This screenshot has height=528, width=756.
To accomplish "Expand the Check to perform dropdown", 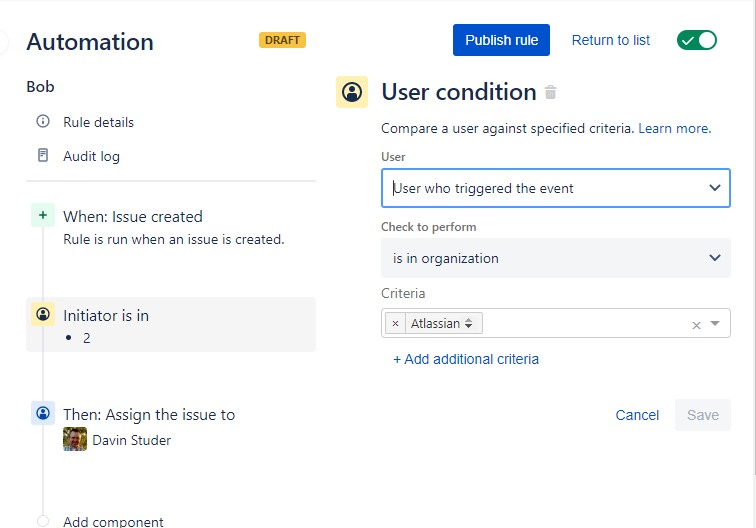I will point(556,258).
